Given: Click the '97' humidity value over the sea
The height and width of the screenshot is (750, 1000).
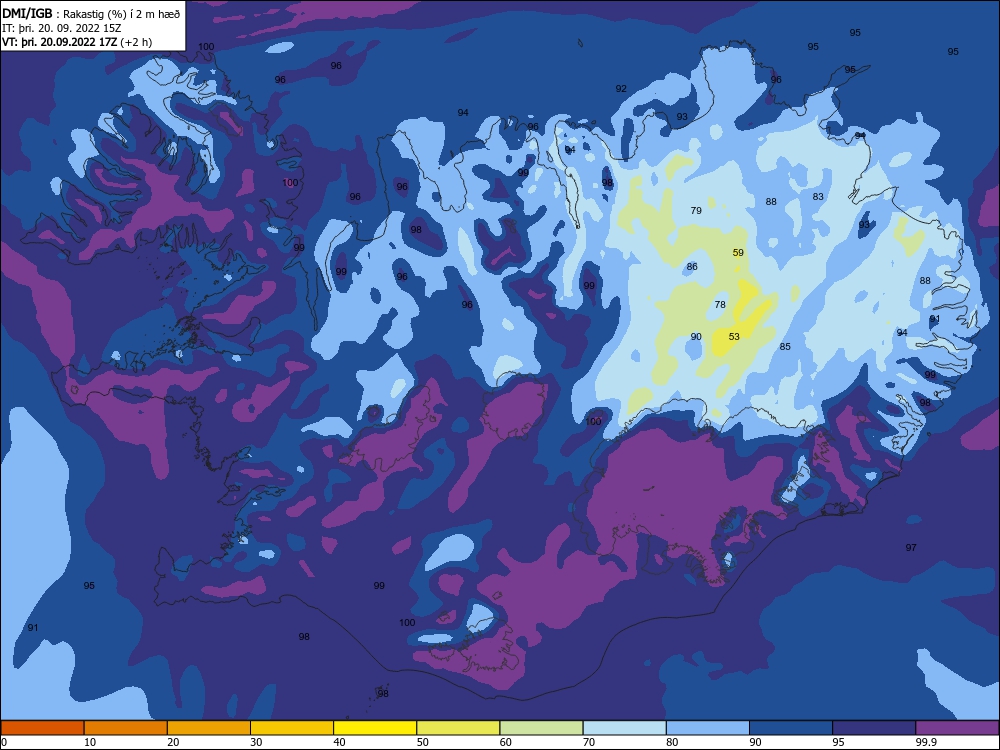Looking at the screenshot, I should [911, 548].
